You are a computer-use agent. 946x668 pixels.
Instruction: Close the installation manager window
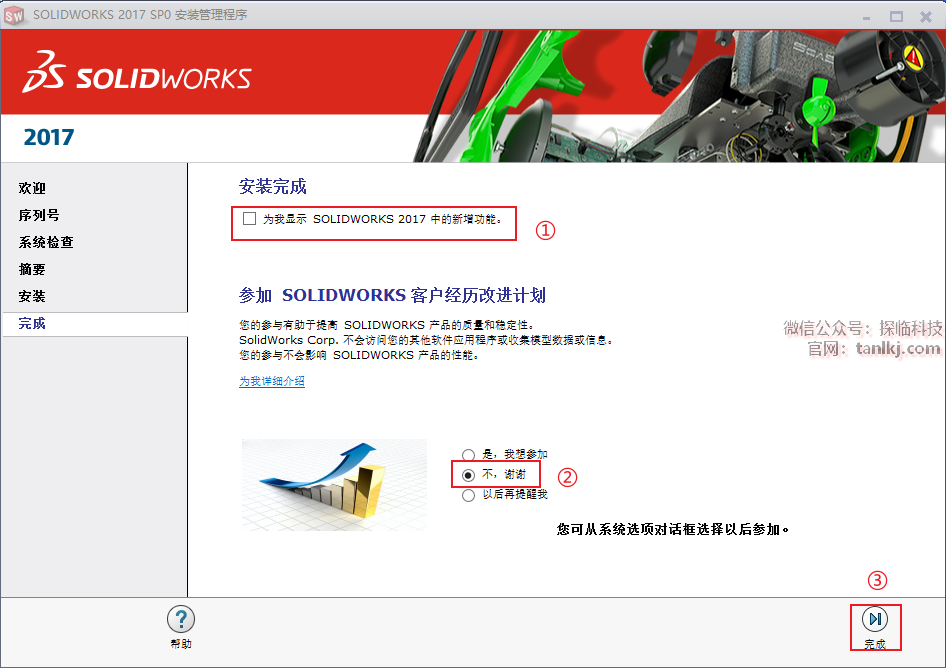tap(925, 17)
